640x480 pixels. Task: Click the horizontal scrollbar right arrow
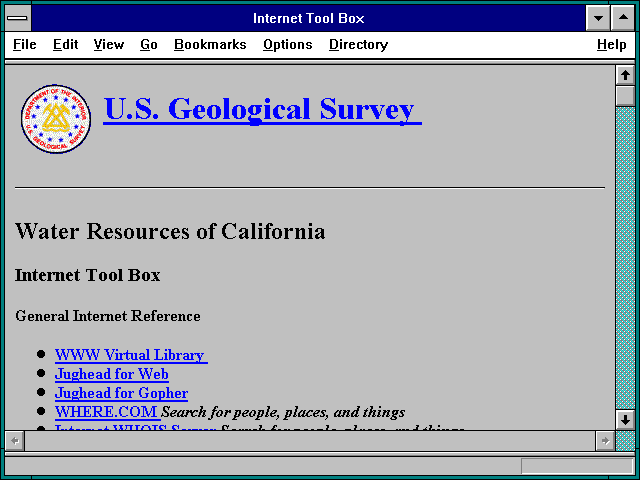[x=605, y=441]
